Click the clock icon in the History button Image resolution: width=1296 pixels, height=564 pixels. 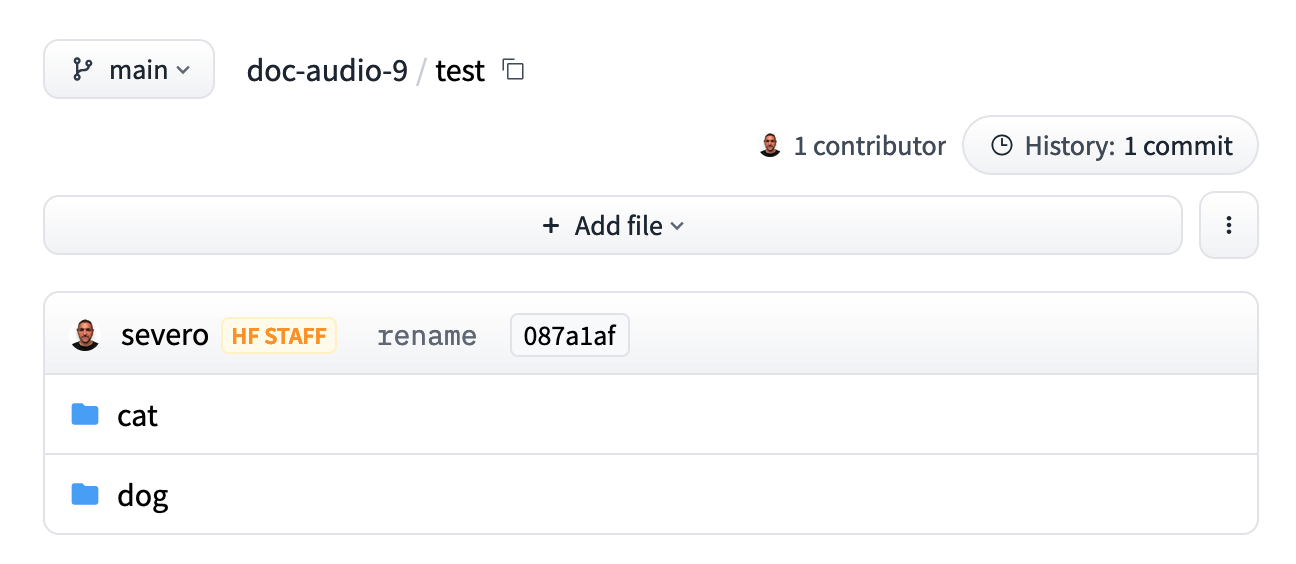pyautogui.click(x=1001, y=146)
